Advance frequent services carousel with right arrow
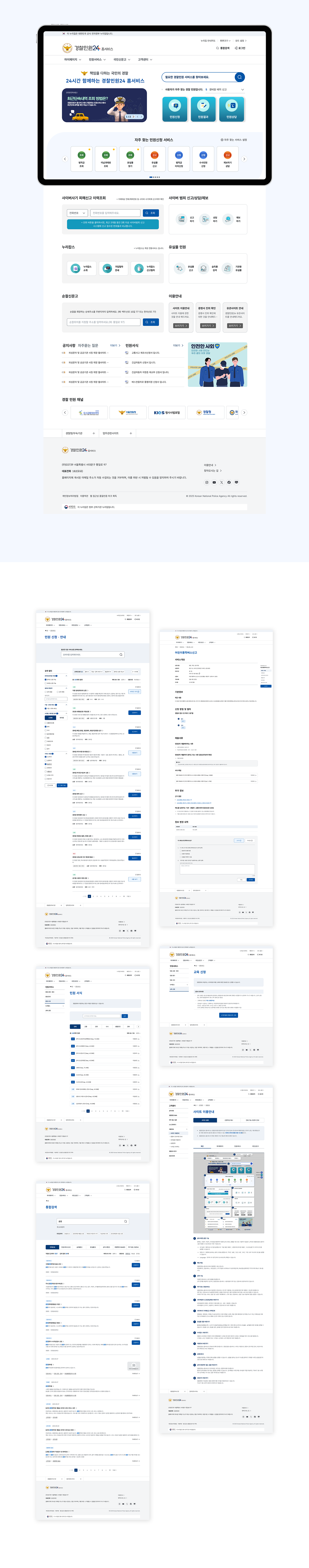 pos(245,159)
